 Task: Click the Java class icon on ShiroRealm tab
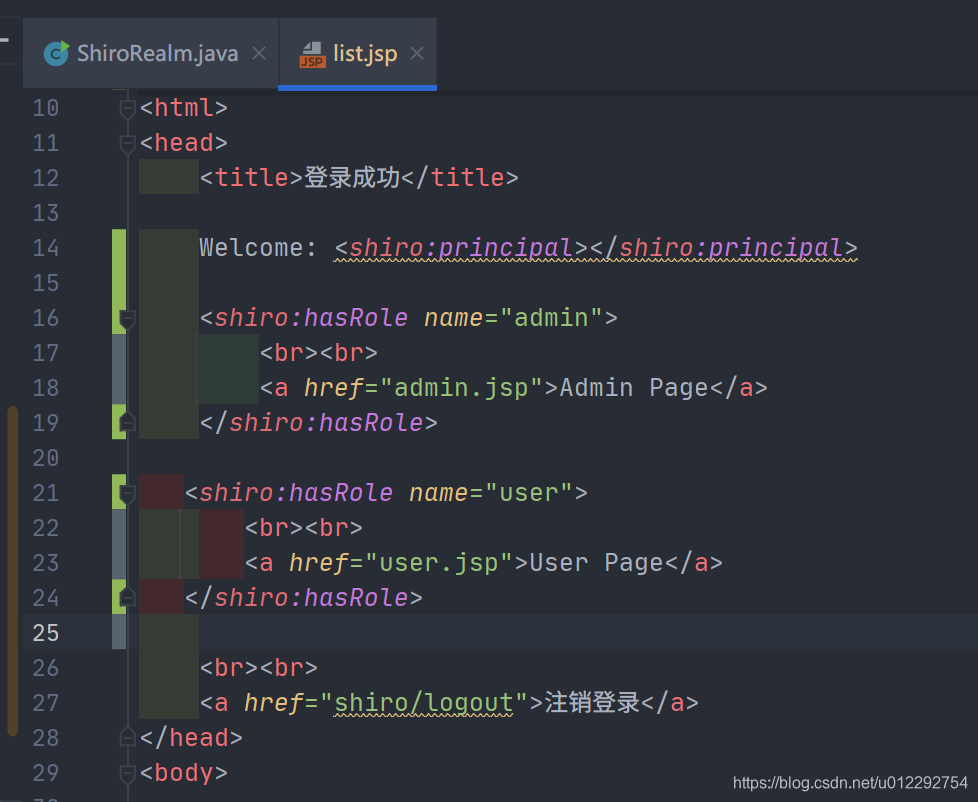(56, 54)
